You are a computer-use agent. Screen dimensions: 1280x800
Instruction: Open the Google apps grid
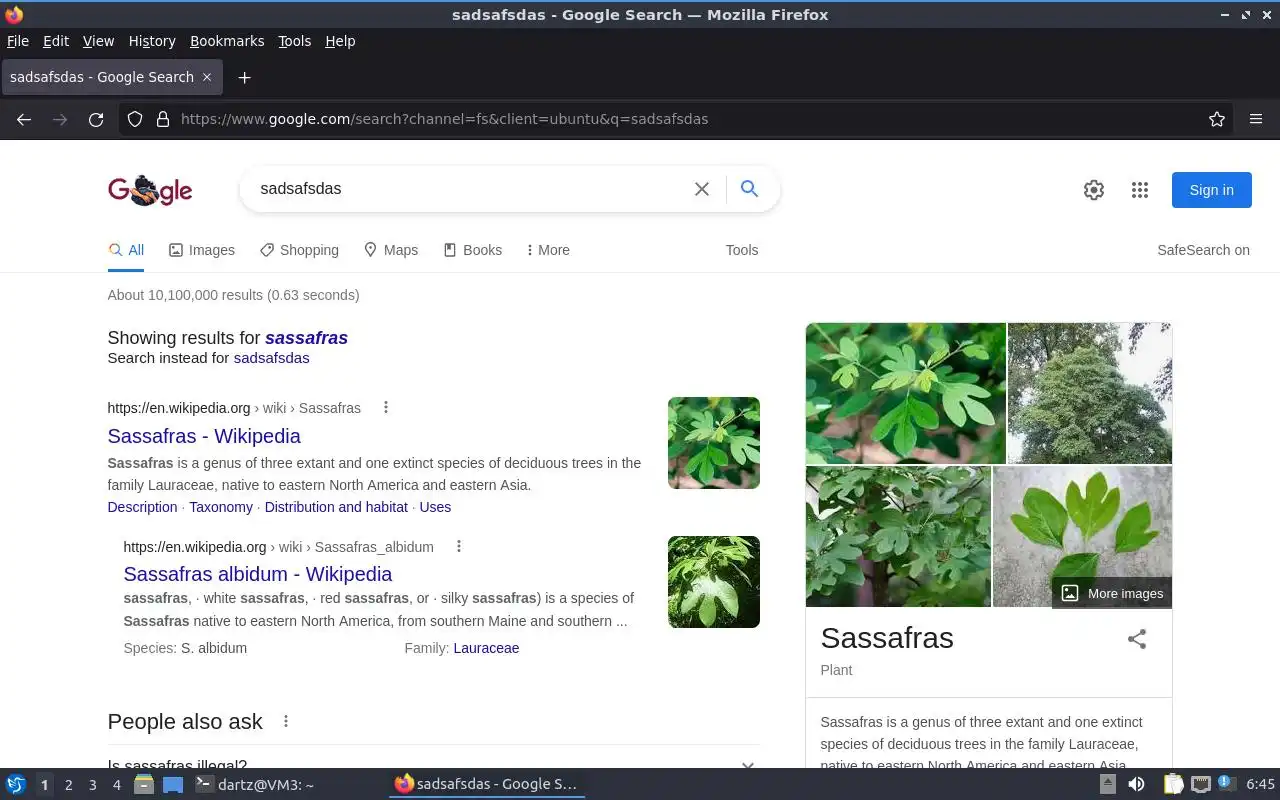click(x=1140, y=190)
